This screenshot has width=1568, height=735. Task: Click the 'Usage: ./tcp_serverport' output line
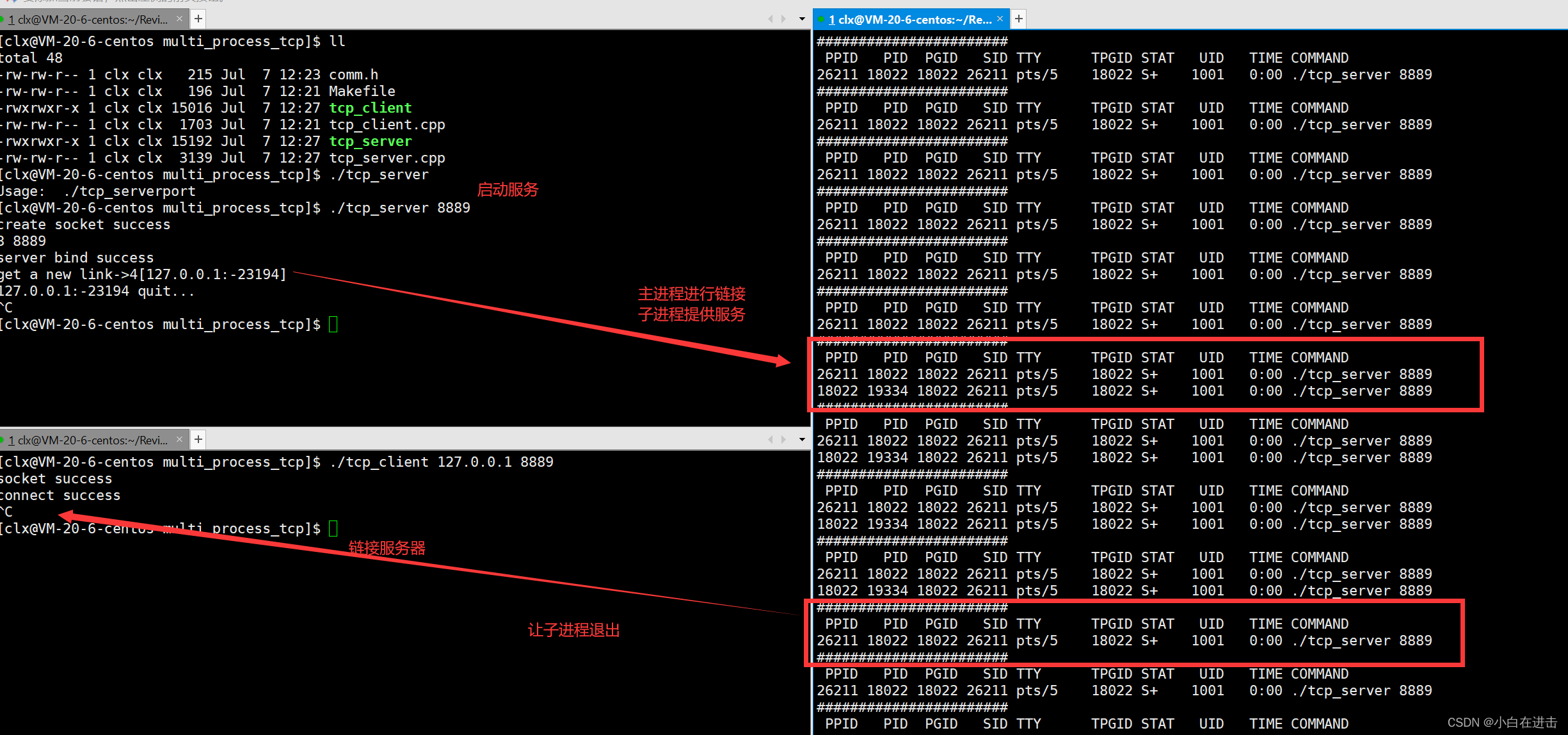point(98,191)
